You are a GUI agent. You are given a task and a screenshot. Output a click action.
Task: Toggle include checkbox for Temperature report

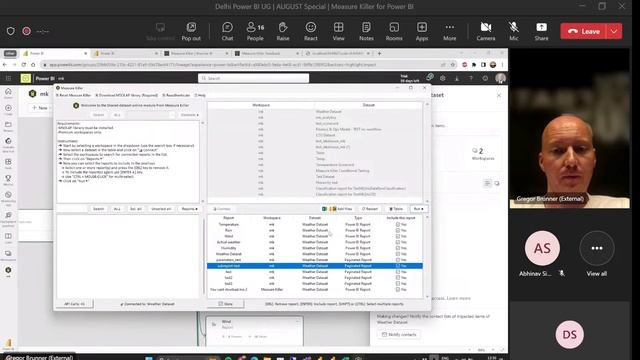point(398,224)
